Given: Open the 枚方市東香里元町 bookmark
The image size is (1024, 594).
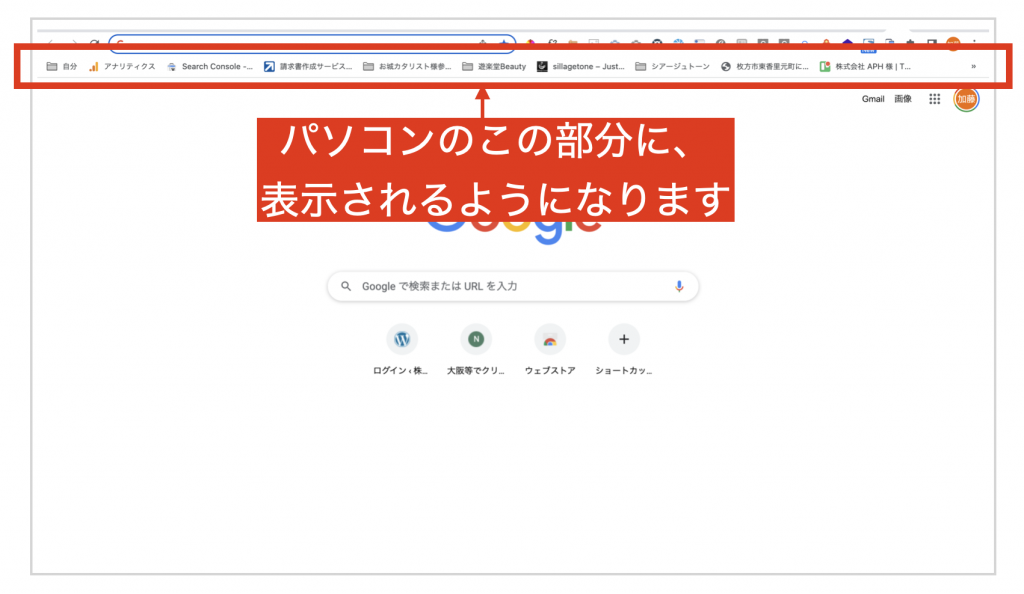Looking at the screenshot, I should point(764,67).
